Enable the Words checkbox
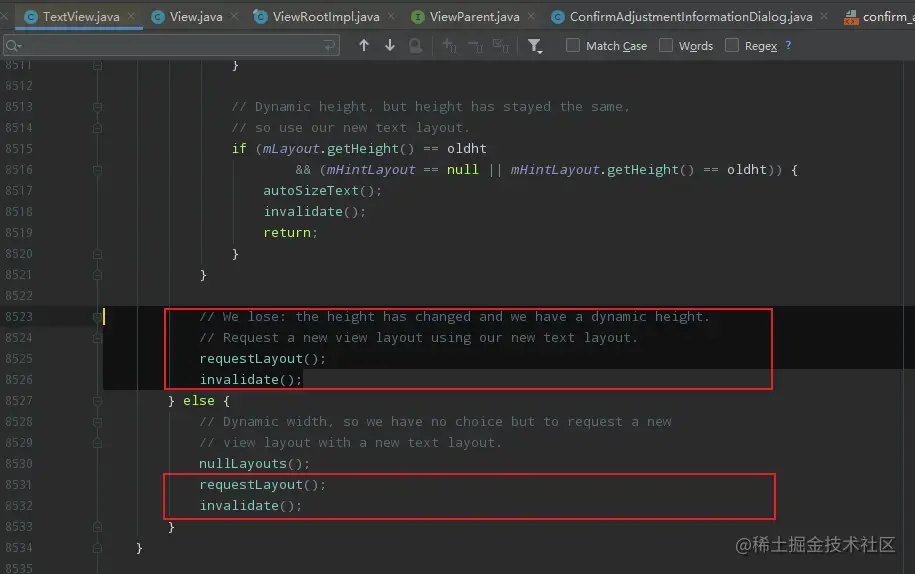The image size is (915, 574). (x=666, y=45)
